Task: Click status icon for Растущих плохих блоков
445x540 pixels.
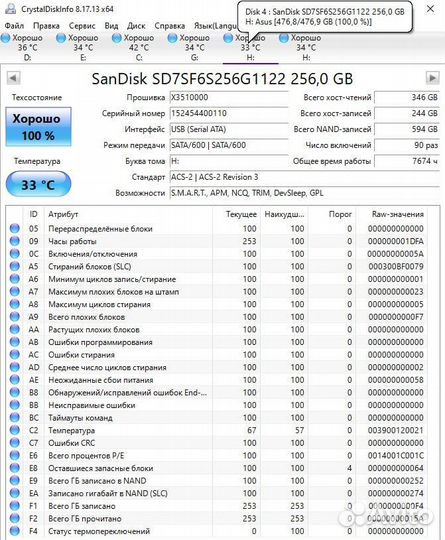Action: click(x=14, y=330)
